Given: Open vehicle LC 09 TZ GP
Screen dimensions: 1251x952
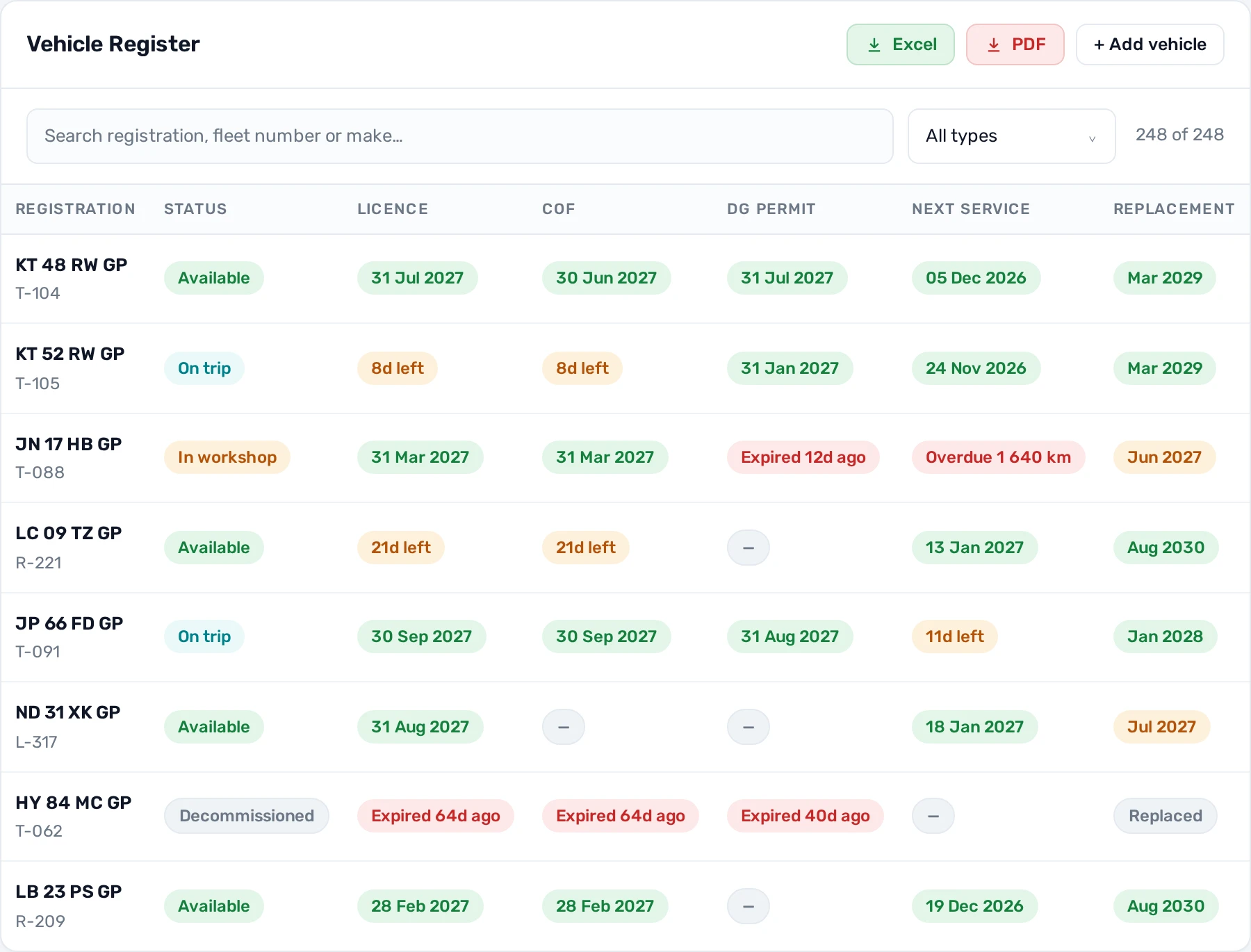Looking at the screenshot, I should (68, 533).
